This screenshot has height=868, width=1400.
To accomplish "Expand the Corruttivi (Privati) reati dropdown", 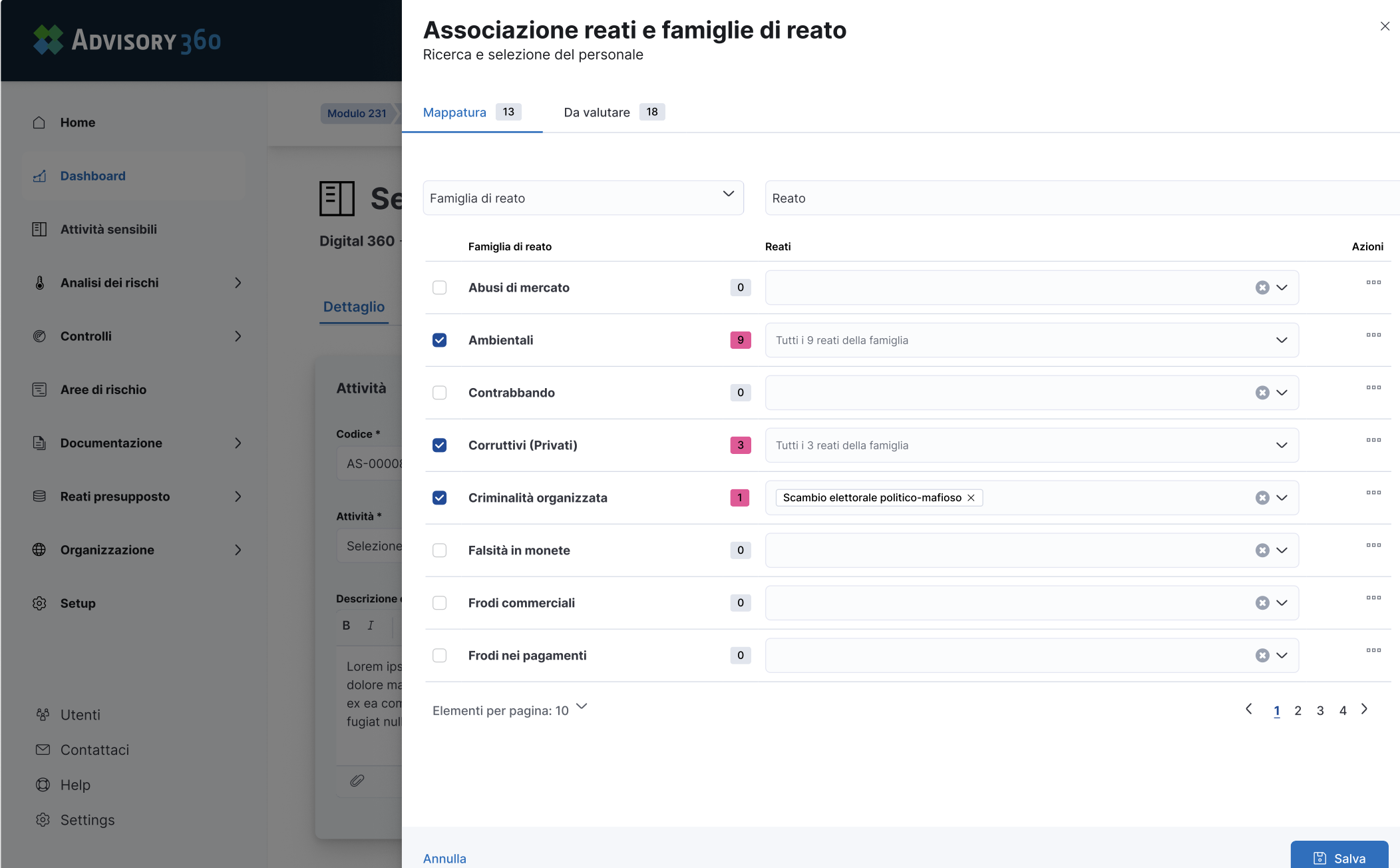I will [1282, 445].
